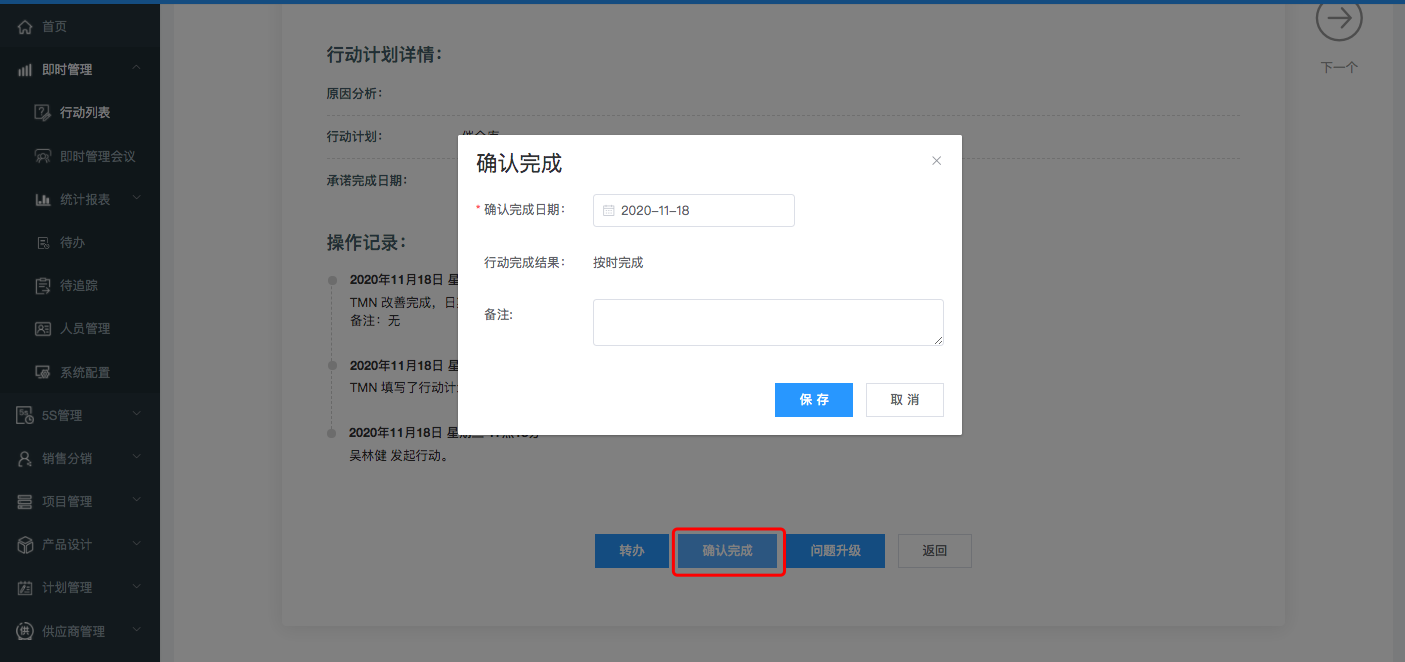Save the completion confirmation with 保存
This screenshot has width=1405, height=662.
(813, 400)
